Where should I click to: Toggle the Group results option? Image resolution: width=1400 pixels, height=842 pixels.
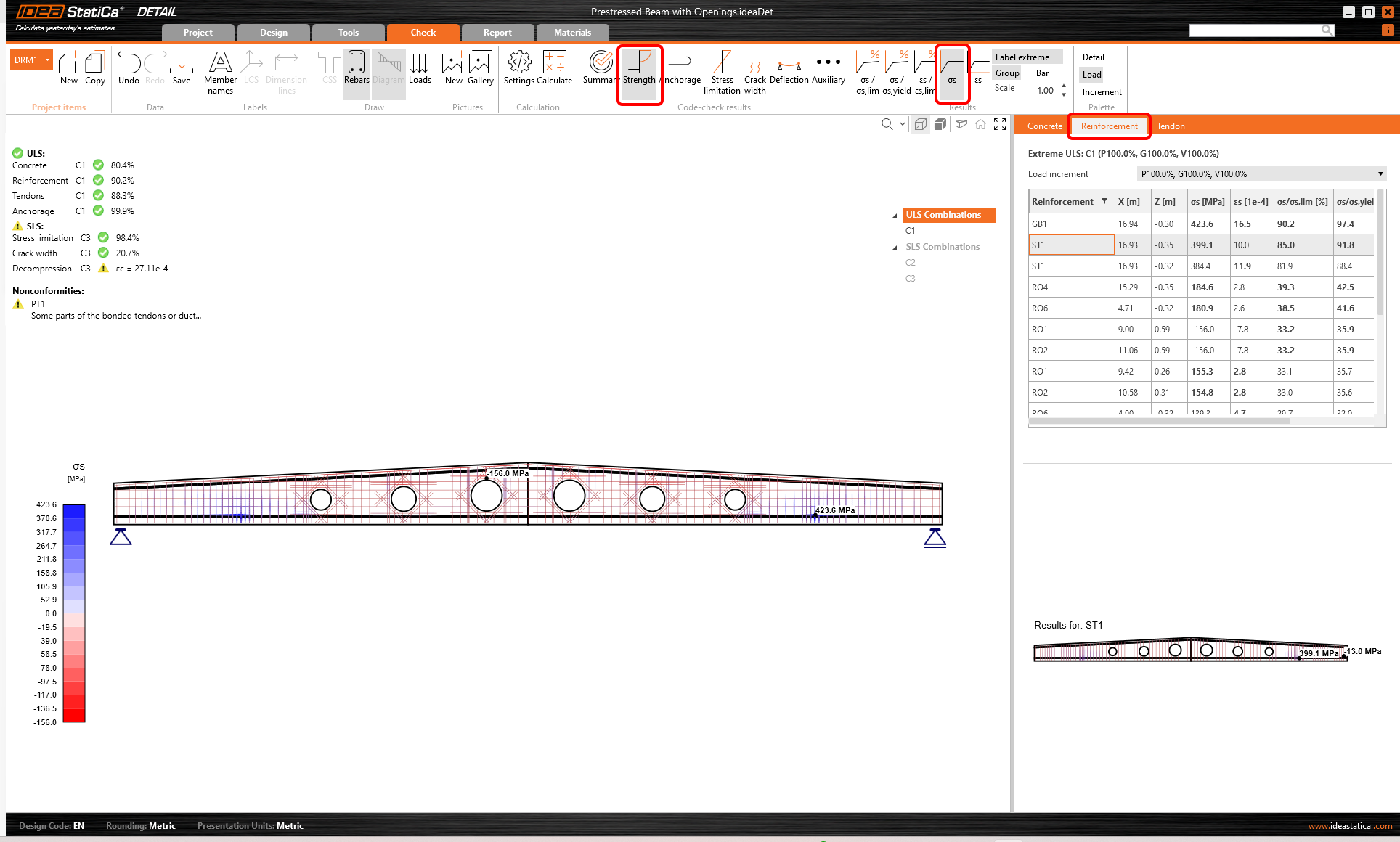[1007, 73]
